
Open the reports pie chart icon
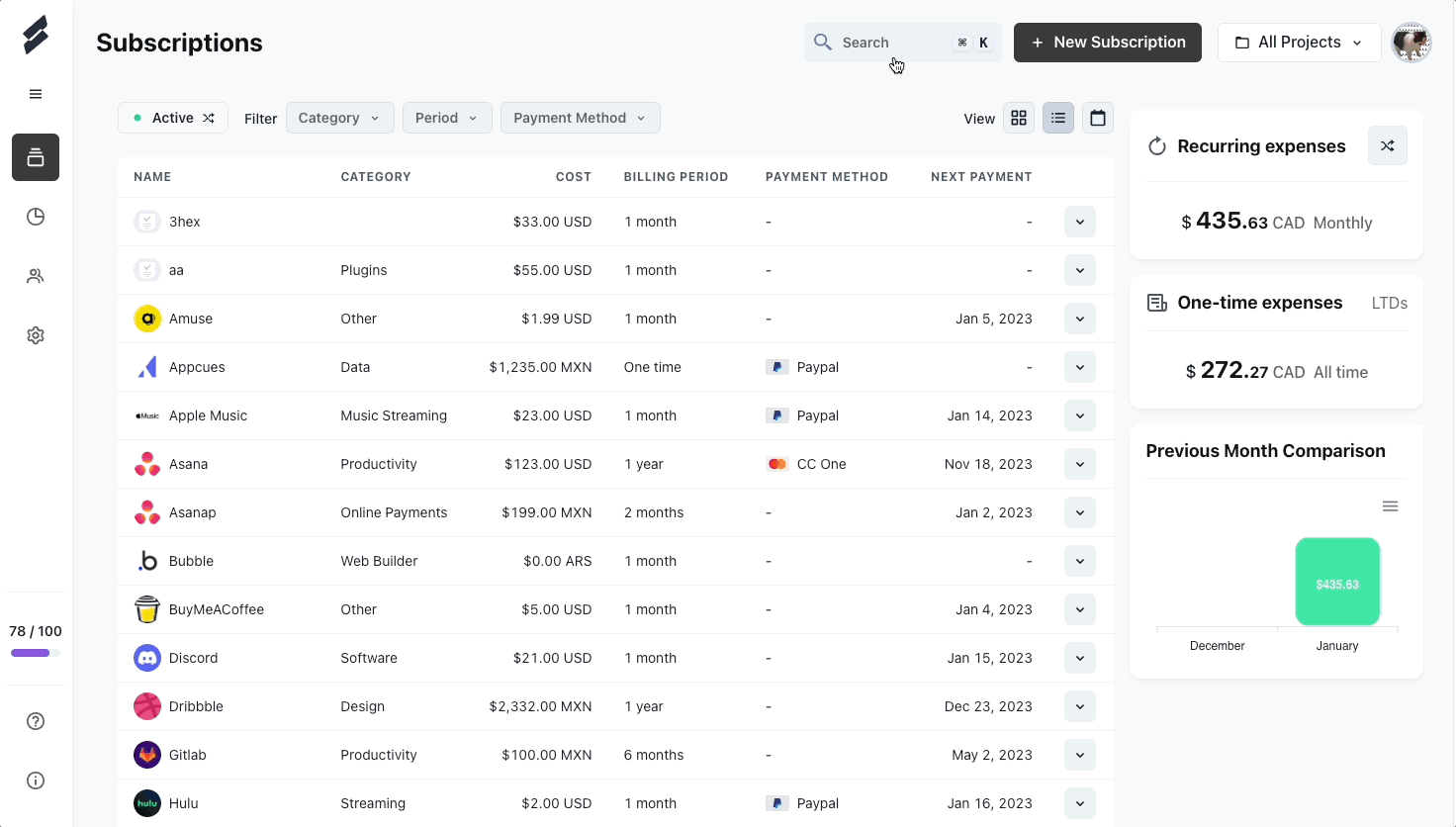(x=36, y=217)
